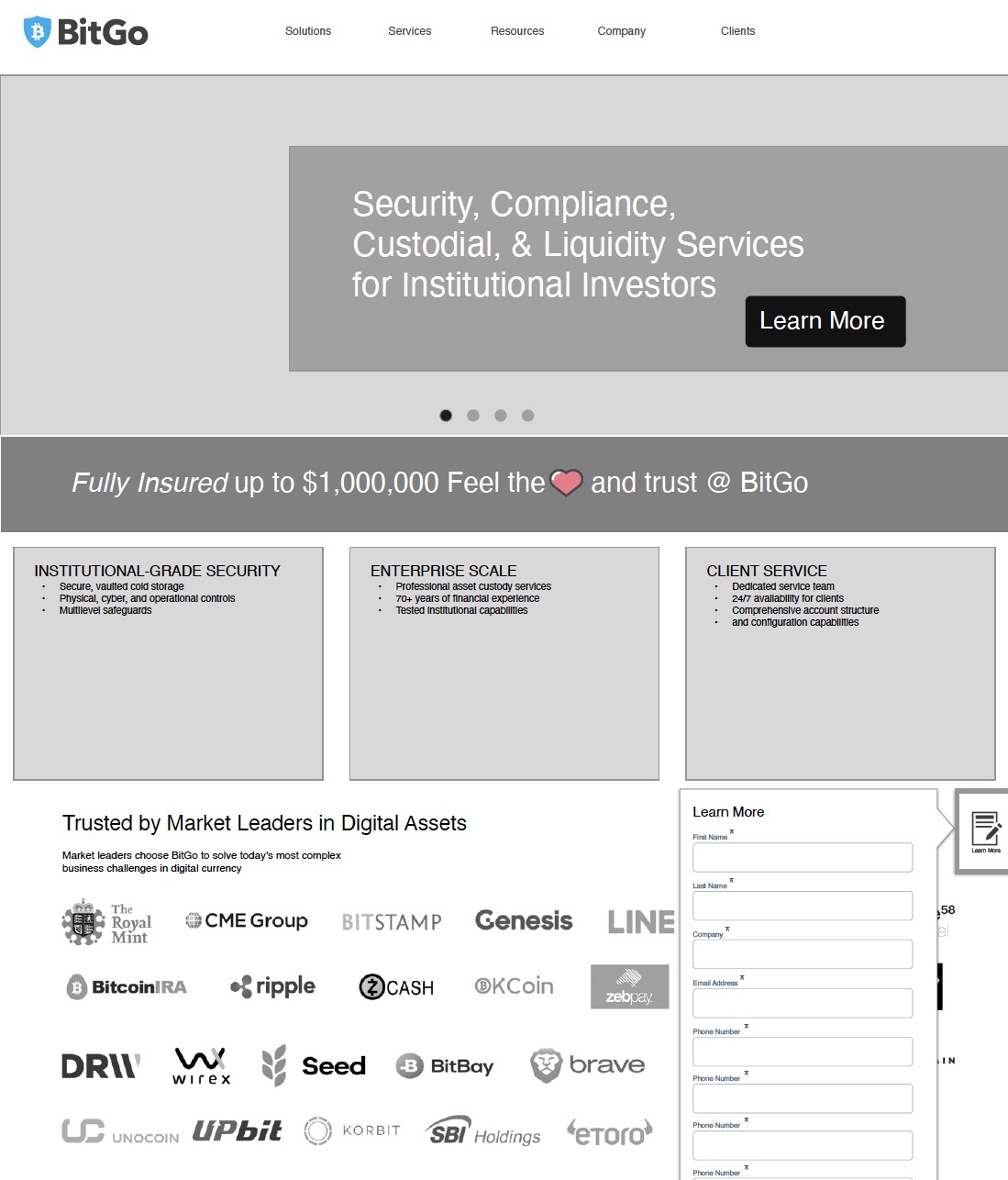Focus the First Name field
This screenshot has height=1180, width=1008.
pyautogui.click(x=803, y=857)
